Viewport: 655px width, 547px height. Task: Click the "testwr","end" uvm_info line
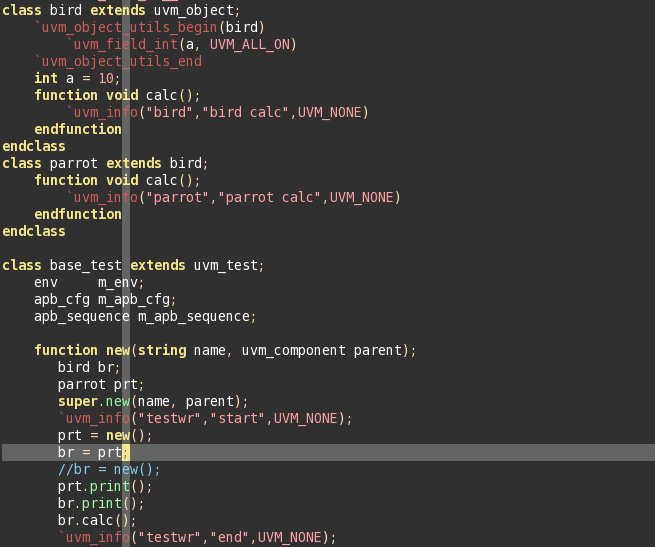pos(197,537)
